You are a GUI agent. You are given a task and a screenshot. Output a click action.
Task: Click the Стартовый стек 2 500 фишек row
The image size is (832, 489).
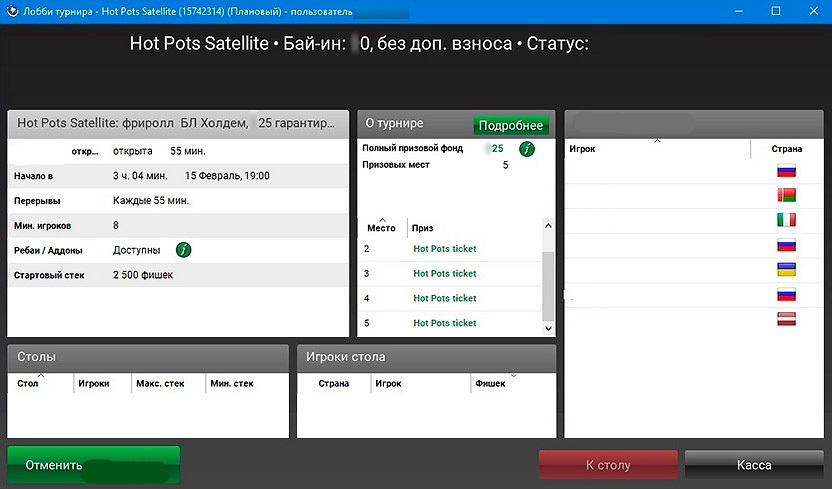(x=178, y=275)
